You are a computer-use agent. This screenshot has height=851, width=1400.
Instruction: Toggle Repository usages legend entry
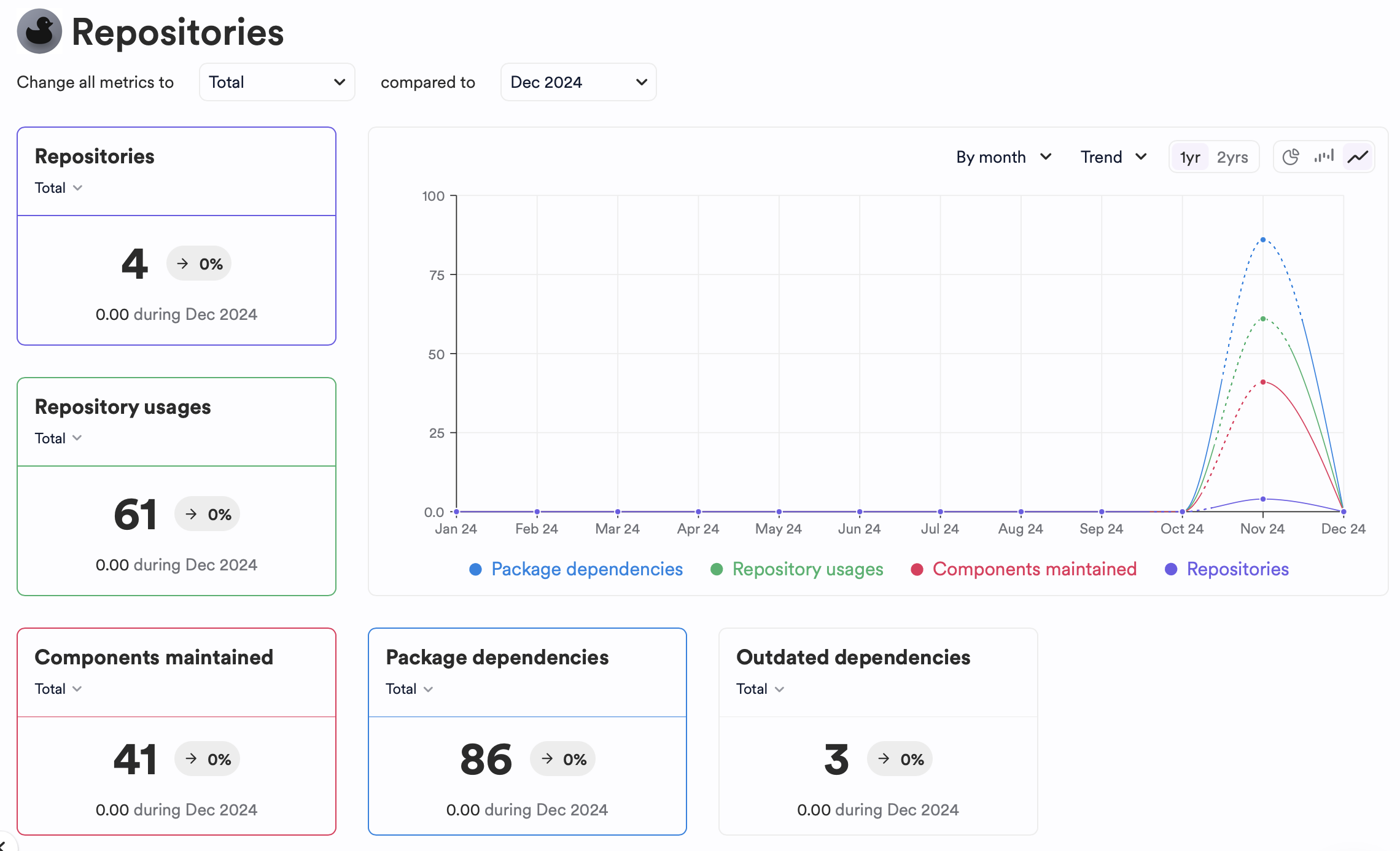coord(796,569)
